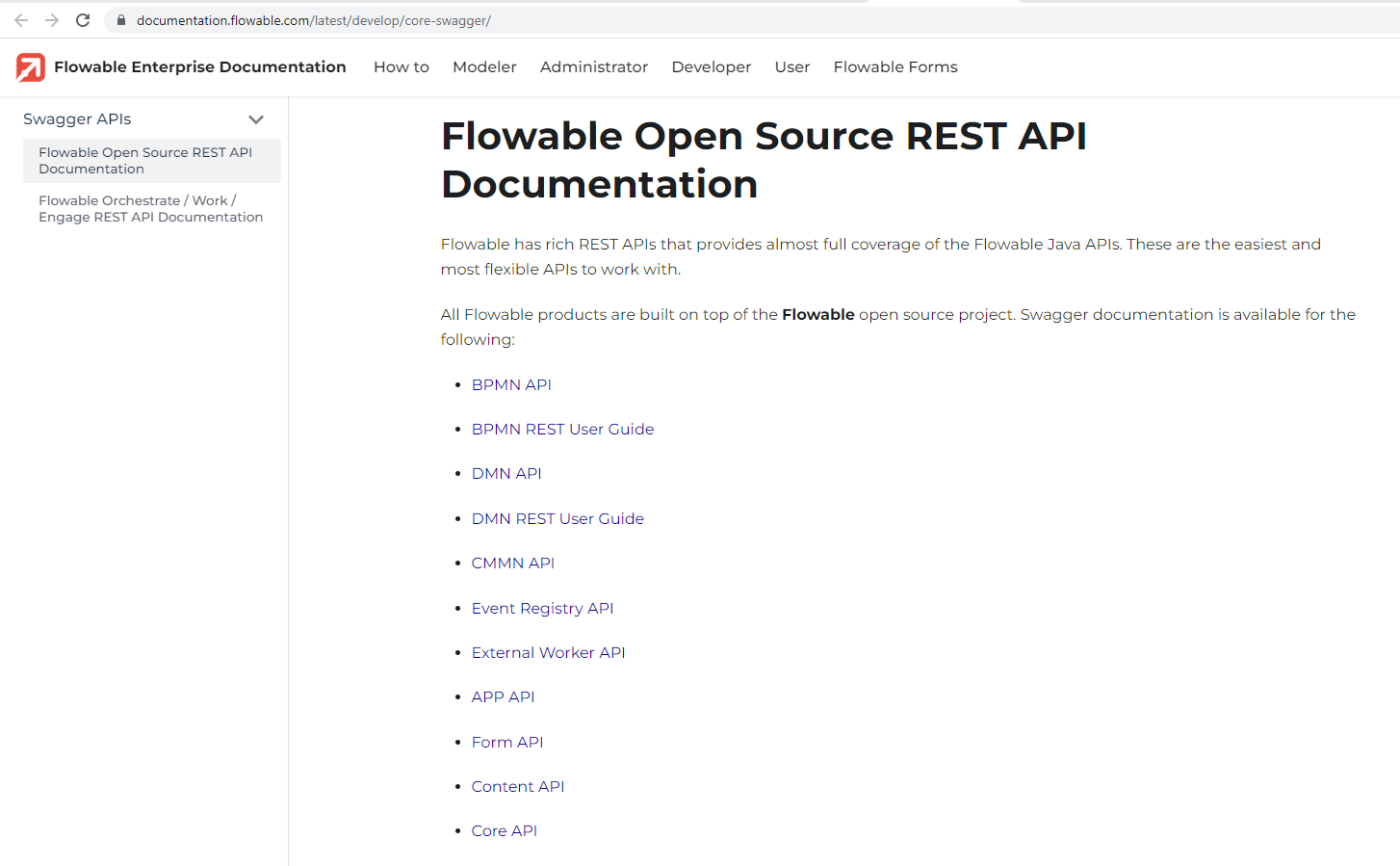Open the External Worker API link
The image size is (1400, 866).
click(548, 652)
